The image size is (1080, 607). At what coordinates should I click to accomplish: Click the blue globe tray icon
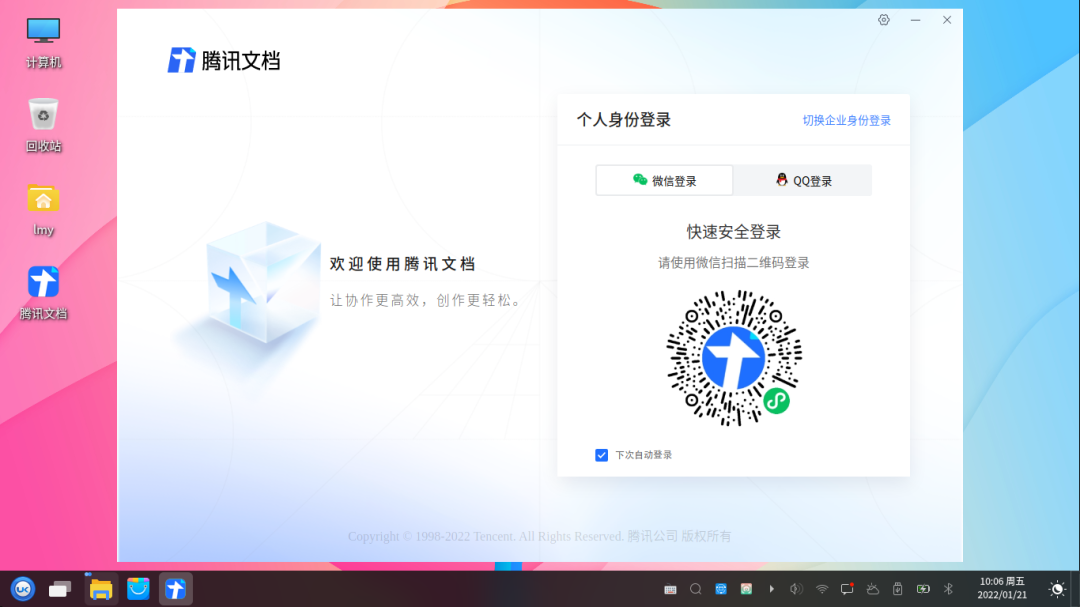point(721,589)
